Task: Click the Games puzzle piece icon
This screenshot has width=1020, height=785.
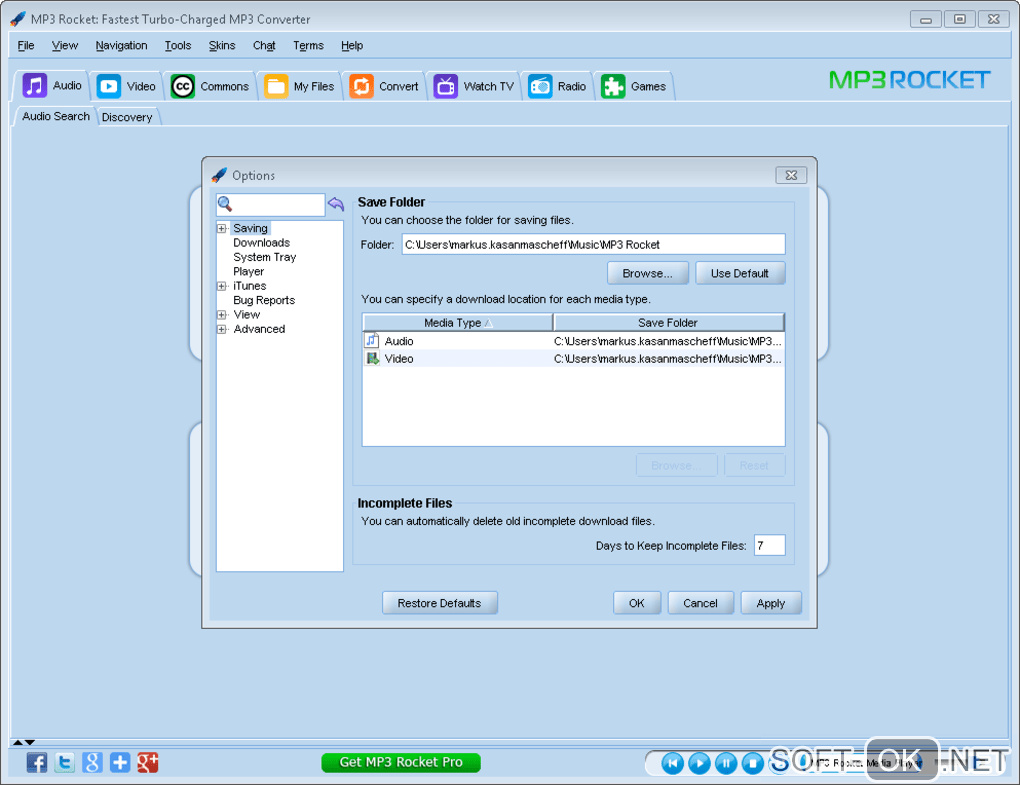Action: click(613, 86)
